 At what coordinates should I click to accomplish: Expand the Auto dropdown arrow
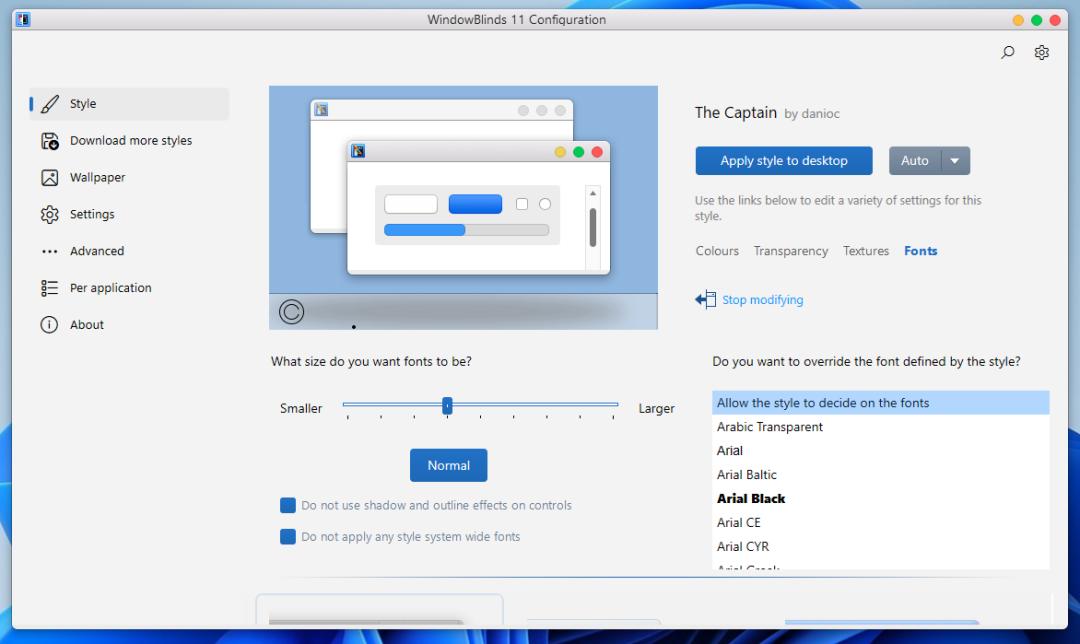pos(955,161)
